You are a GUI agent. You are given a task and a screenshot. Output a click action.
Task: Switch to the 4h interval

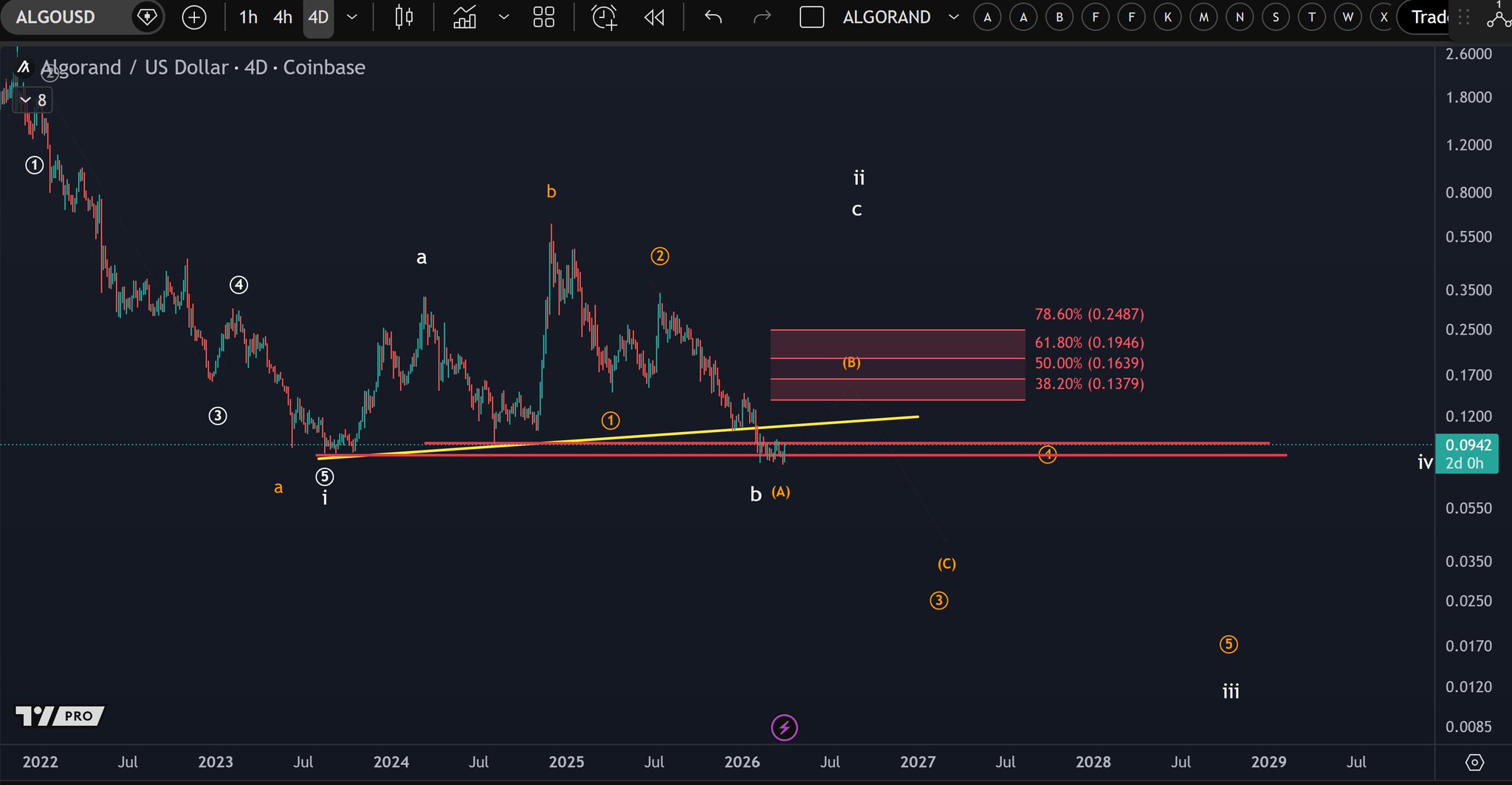[283, 17]
